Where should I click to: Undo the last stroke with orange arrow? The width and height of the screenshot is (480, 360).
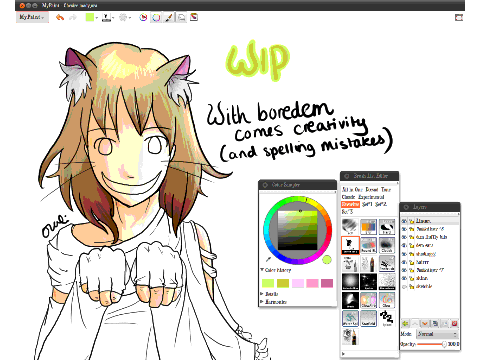pyautogui.click(x=60, y=17)
